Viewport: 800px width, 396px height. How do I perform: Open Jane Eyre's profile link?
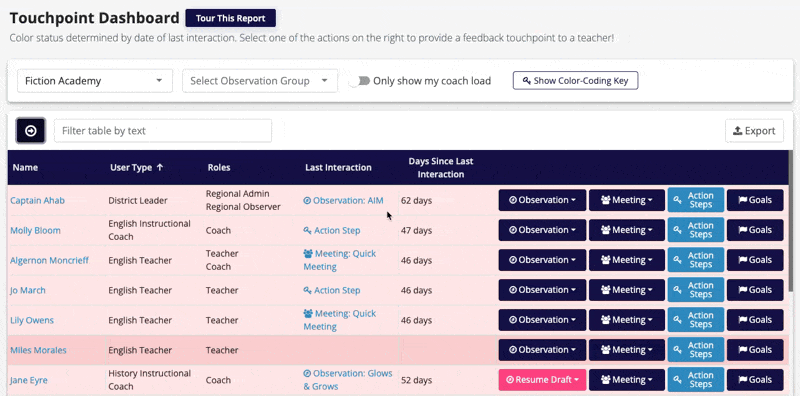coord(29,380)
